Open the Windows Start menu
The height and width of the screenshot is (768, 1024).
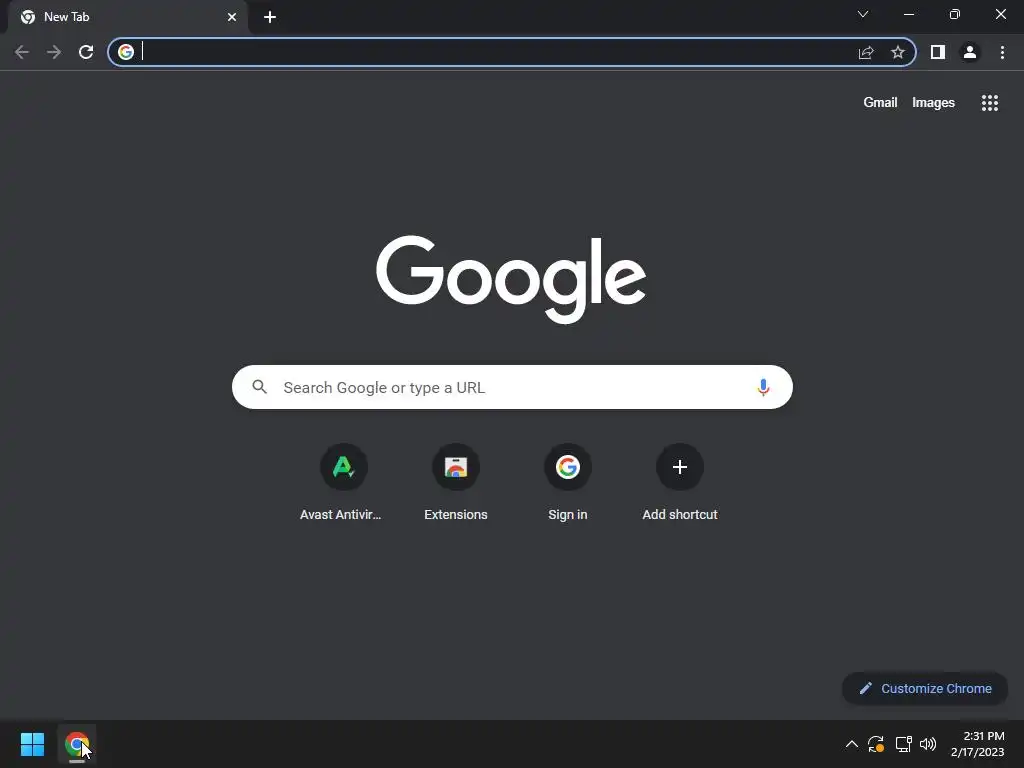(32, 744)
